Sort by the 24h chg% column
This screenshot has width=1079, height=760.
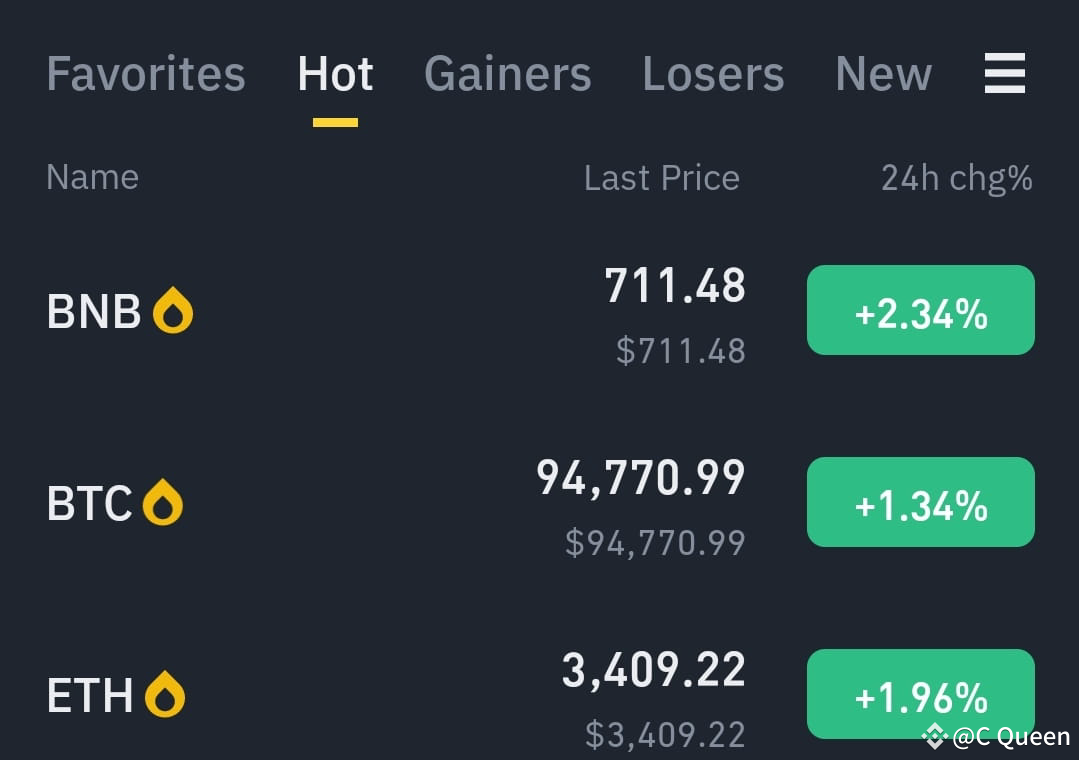click(955, 177)
